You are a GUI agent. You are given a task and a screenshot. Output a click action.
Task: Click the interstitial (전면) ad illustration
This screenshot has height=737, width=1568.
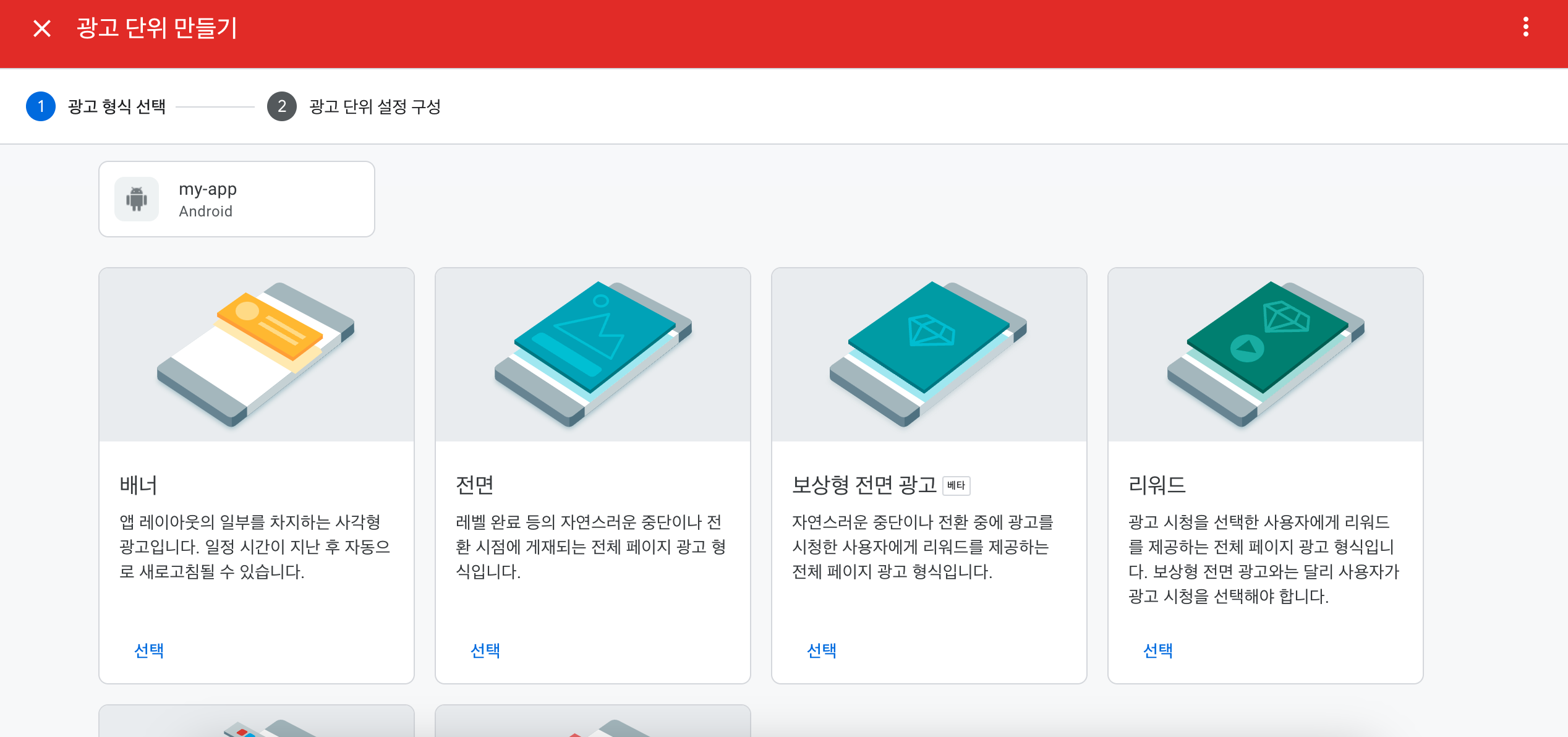click(592, 354)
